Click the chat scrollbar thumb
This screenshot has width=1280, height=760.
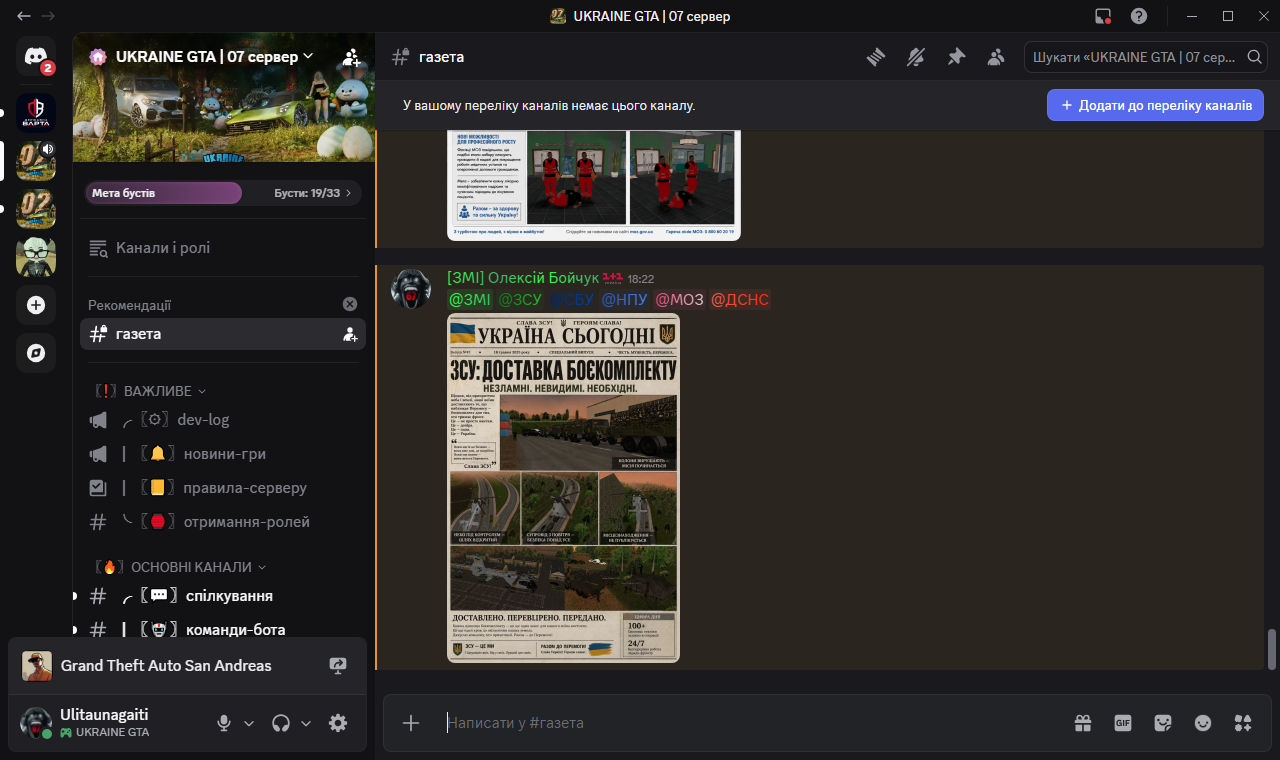pyautogui.click(x=1272, y=650)
